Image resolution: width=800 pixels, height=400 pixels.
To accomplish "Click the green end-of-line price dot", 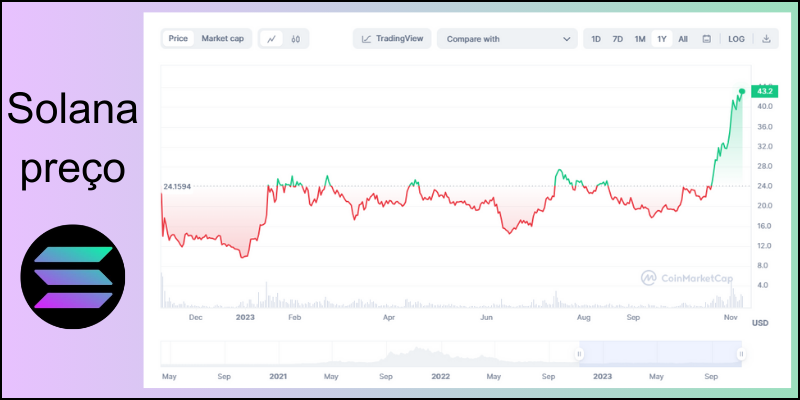I will click(741, 91).
